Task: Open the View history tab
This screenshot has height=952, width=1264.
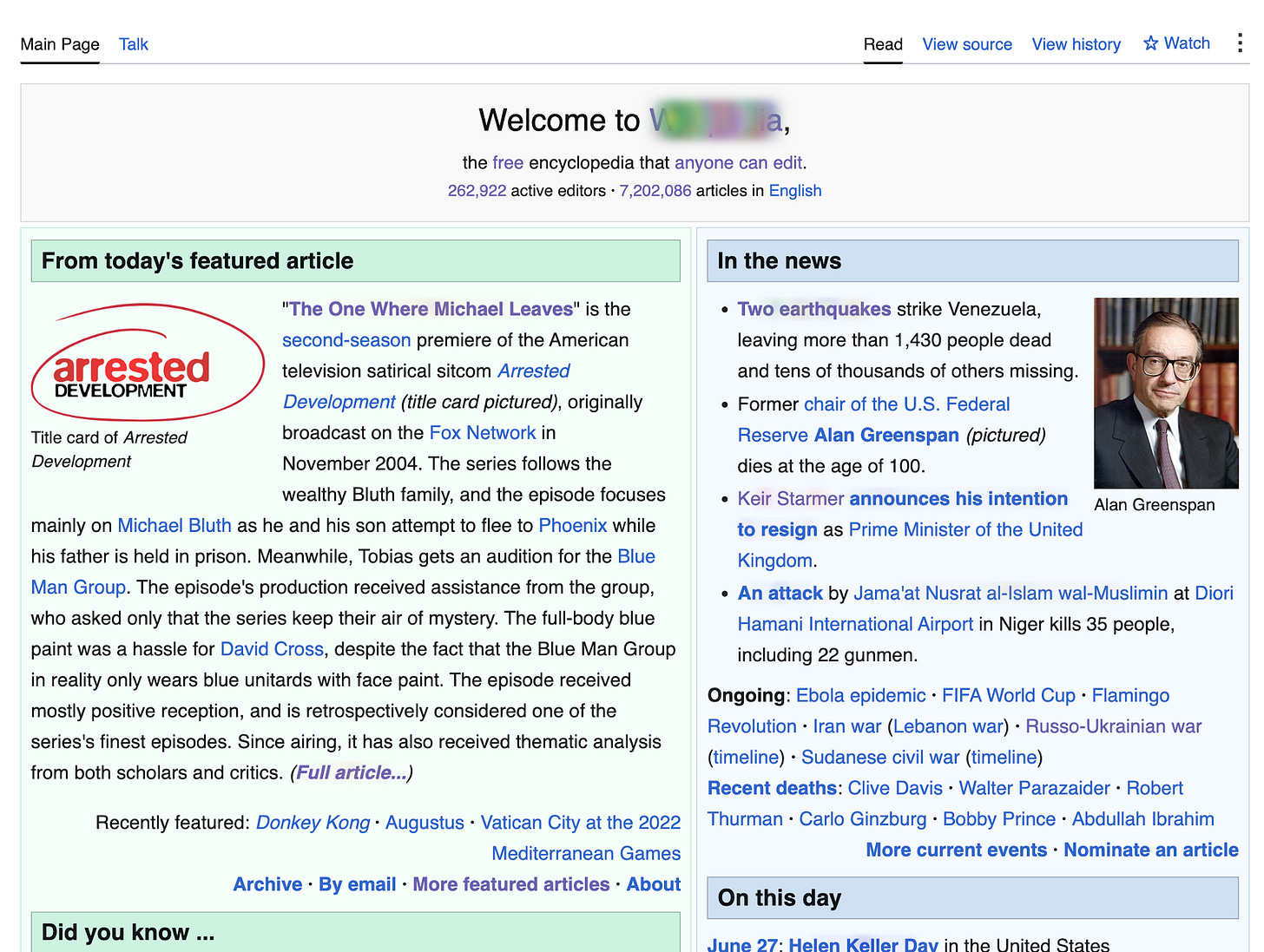Action: coord(1076,44)
